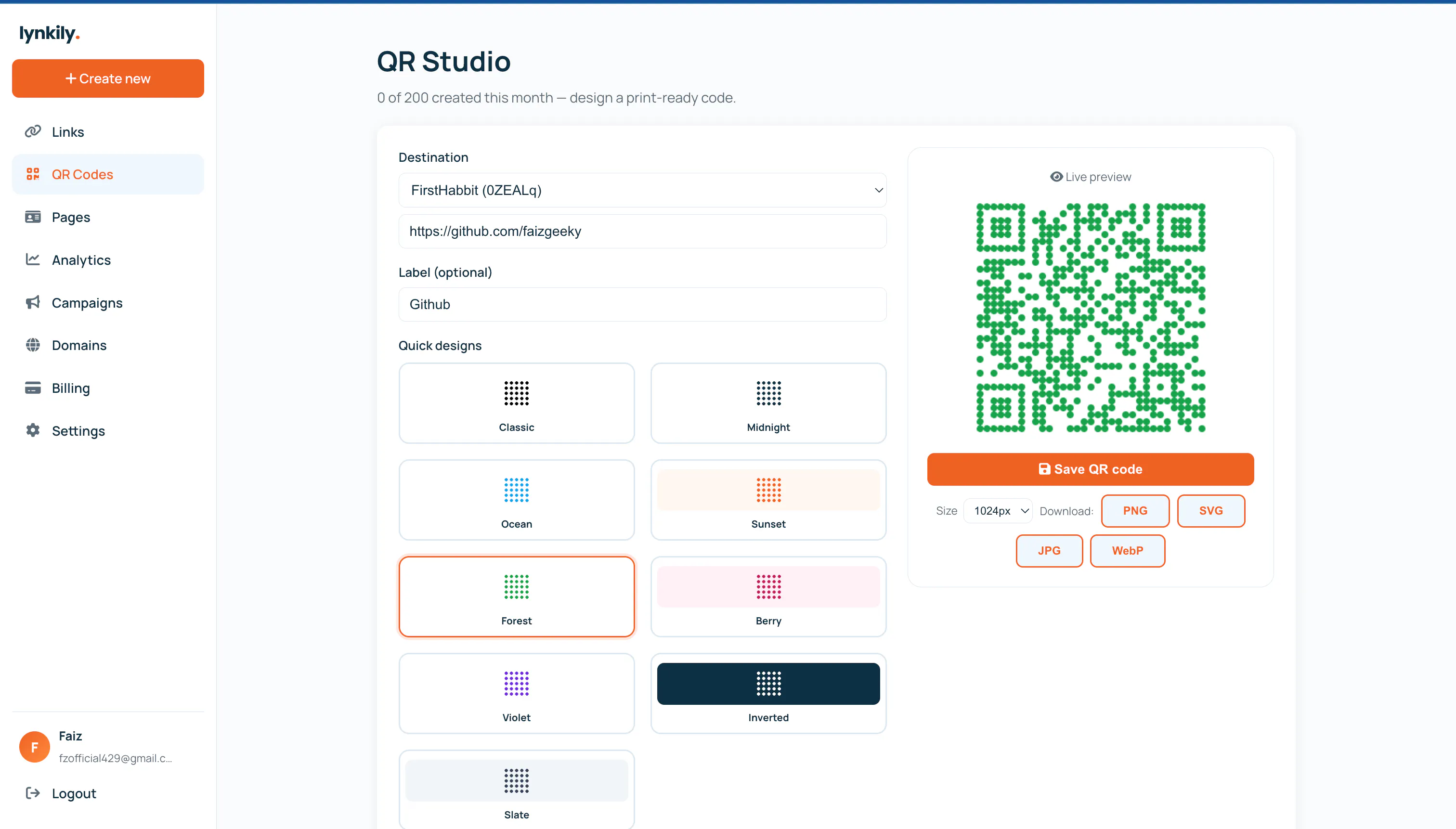Screen dimensions: 1456x829
Task: Download QR code as PNG
Action: tap(1135, 511)
